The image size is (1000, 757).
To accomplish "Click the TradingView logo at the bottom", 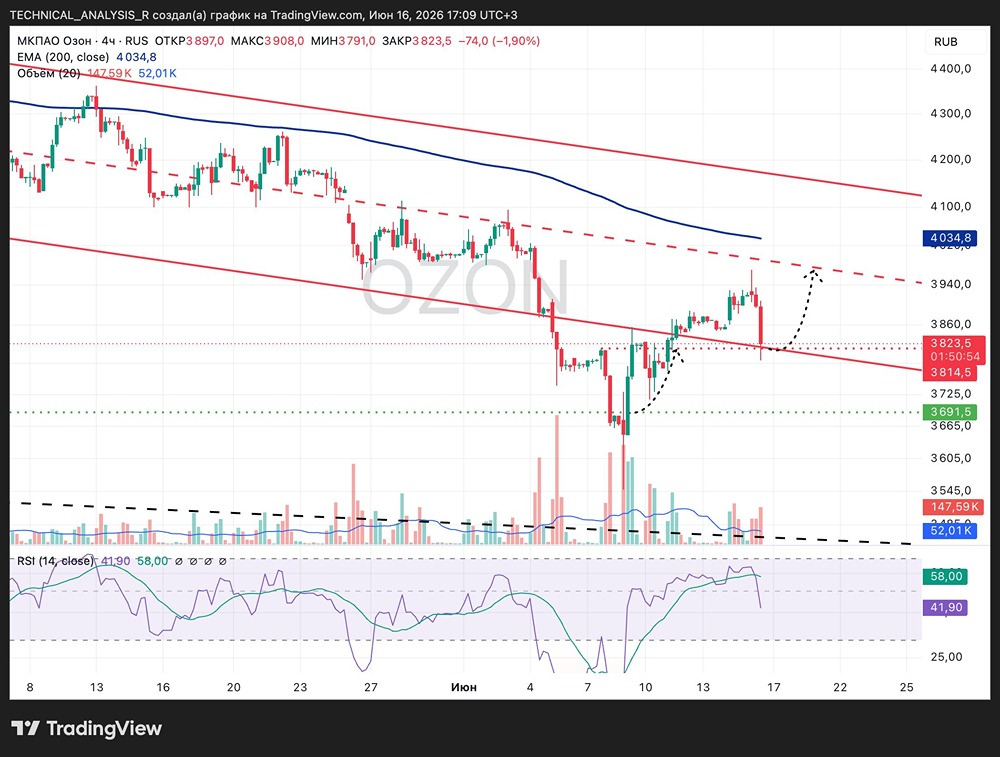I will click(86, 728).
